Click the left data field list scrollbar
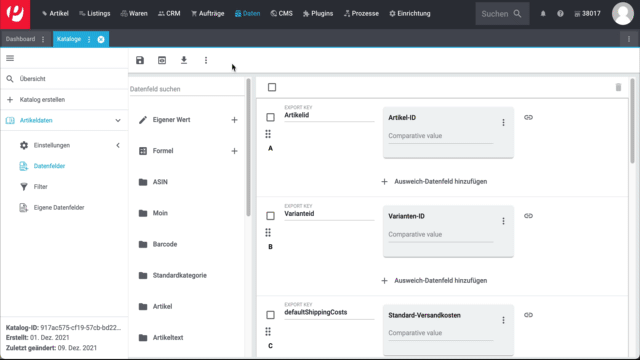Image resolution: width=640 pixels, height=360 pixels. coord(249,147)
